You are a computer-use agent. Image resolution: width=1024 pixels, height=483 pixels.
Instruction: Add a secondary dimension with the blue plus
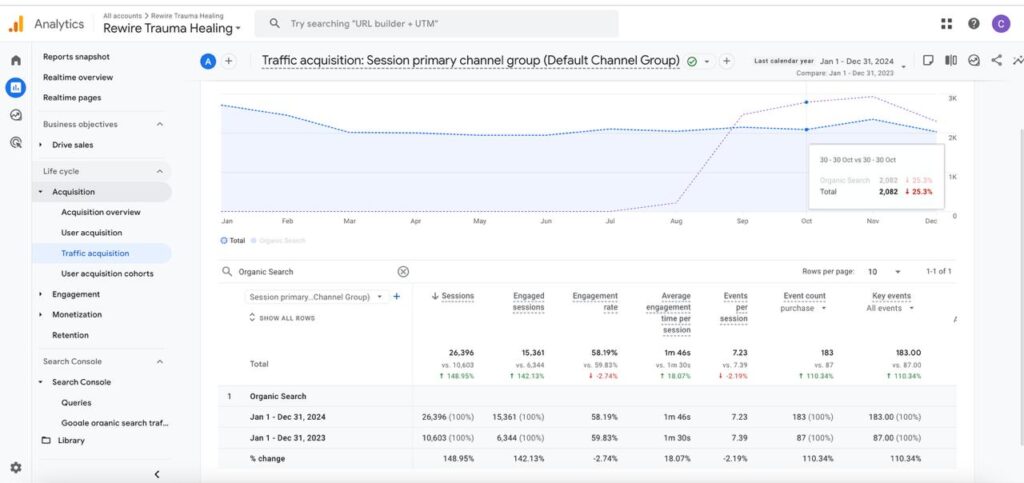[396, 296]
